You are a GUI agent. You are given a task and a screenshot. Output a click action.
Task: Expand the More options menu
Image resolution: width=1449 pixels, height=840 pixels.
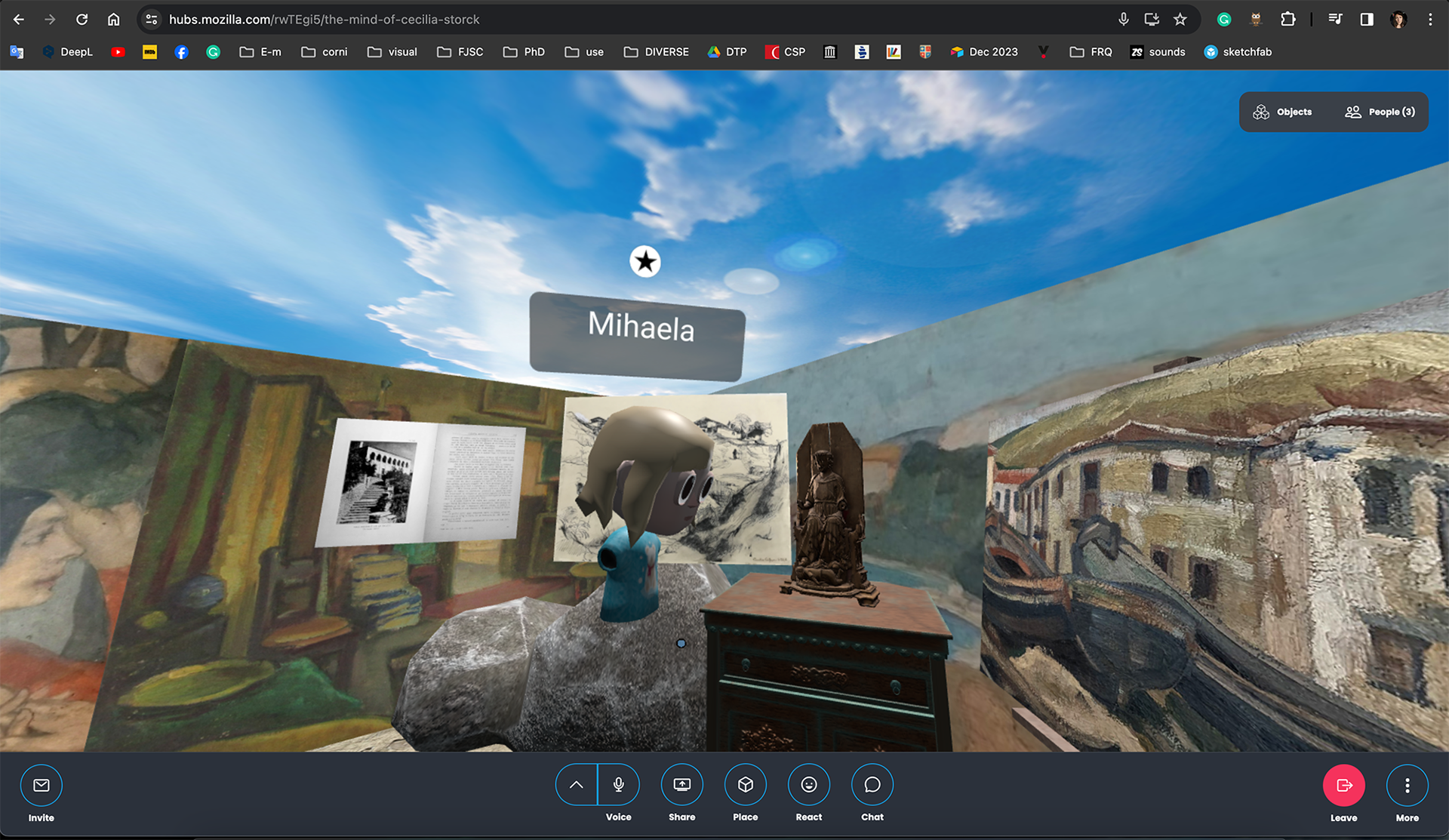(1407, 785)
